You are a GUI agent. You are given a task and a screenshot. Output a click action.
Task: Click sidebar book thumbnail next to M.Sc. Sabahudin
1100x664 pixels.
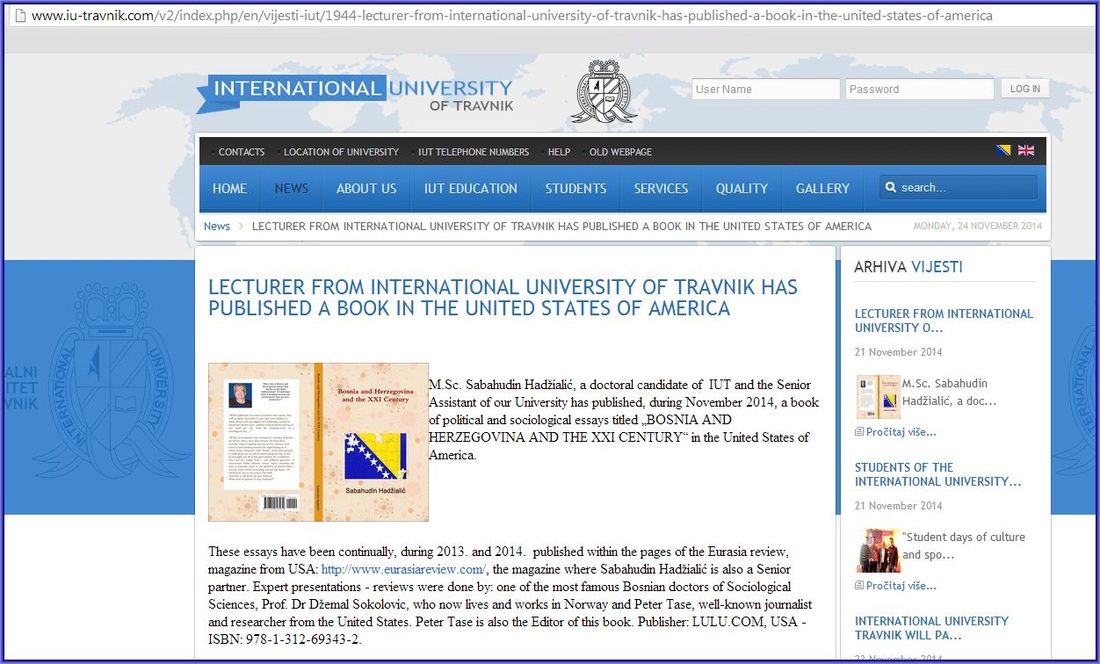[x=878, y=397]
